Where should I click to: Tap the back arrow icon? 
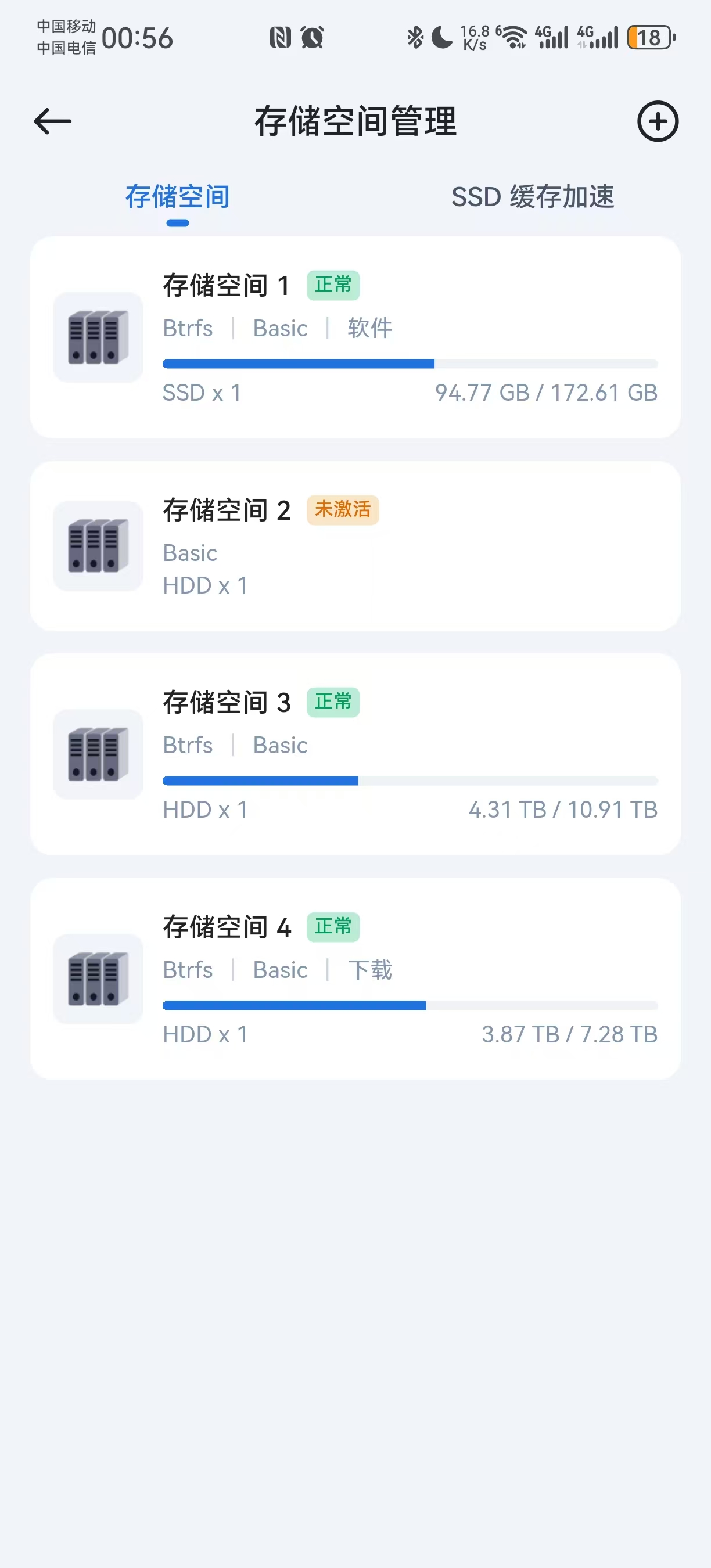coord(53,121)
